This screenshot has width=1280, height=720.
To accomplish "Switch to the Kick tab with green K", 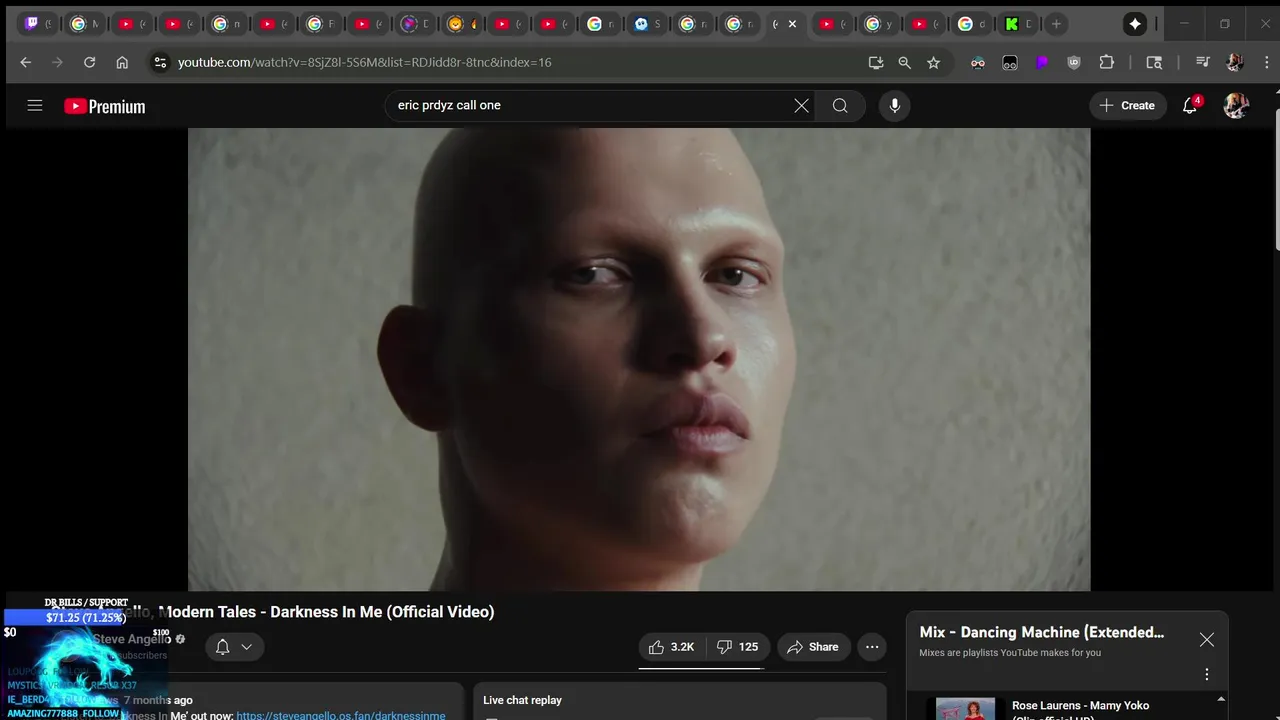I will 1018,24.
